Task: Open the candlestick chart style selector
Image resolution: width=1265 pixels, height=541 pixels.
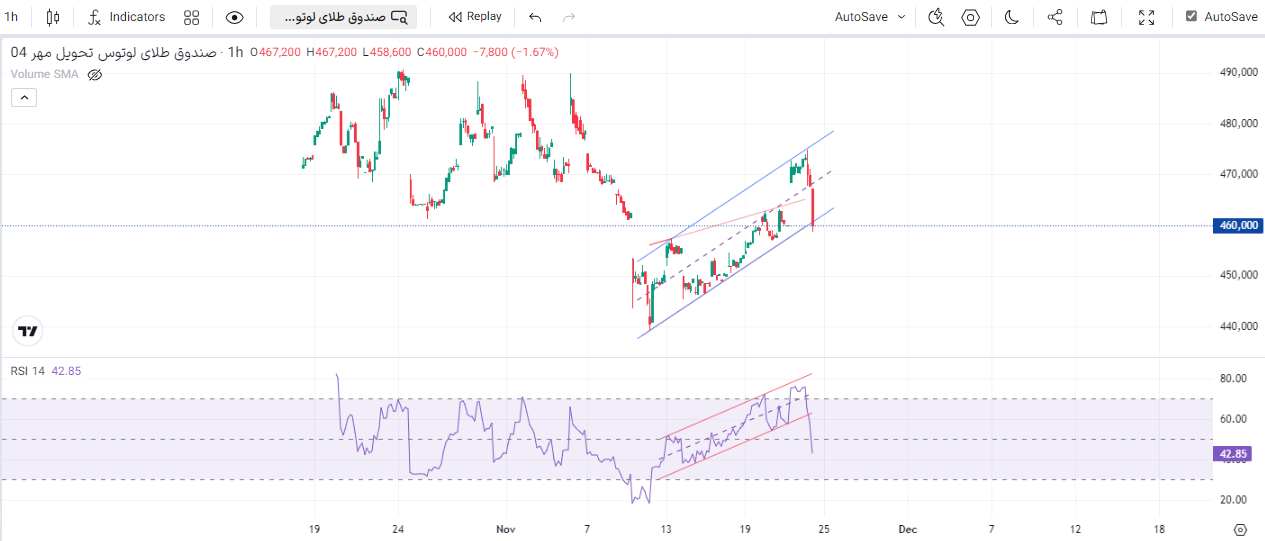Action: tap(54, 17)
